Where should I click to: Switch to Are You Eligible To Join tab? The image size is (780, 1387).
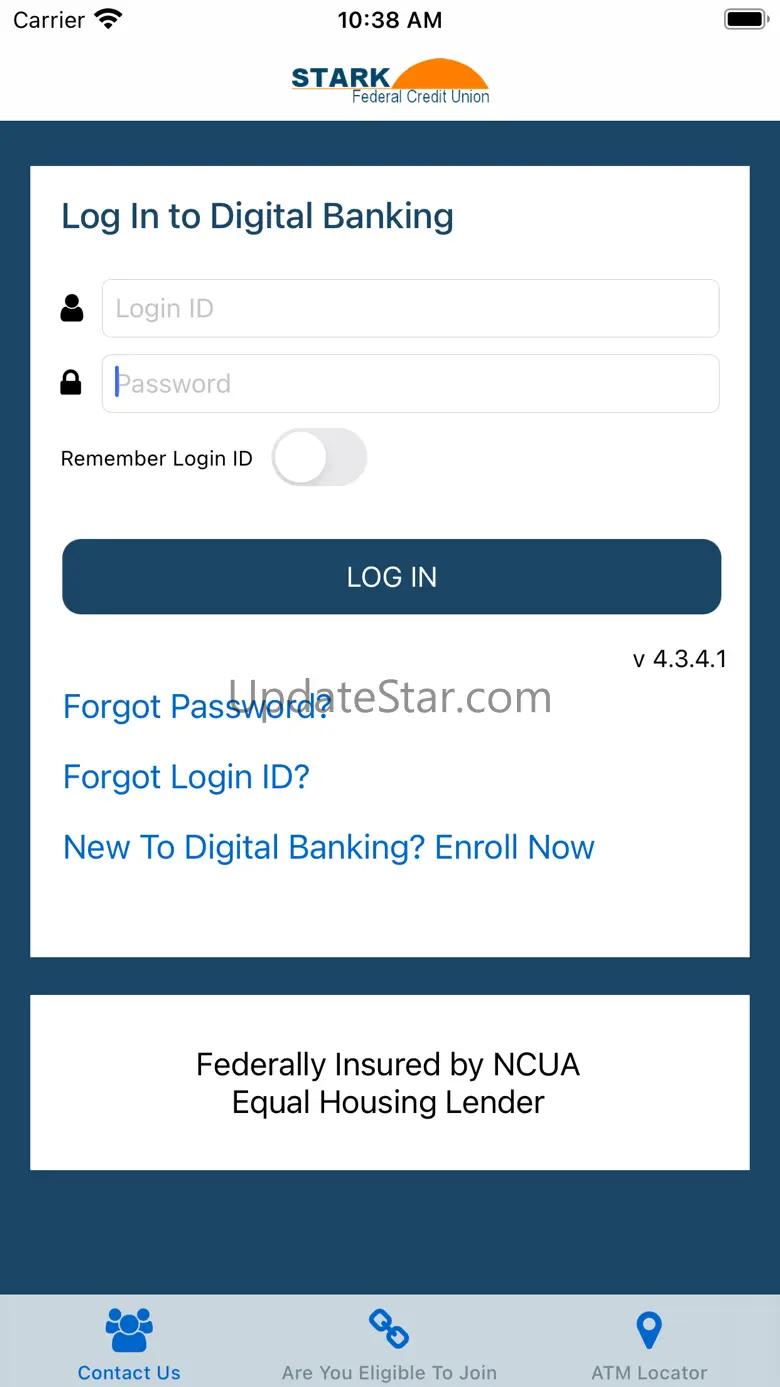389,1373
